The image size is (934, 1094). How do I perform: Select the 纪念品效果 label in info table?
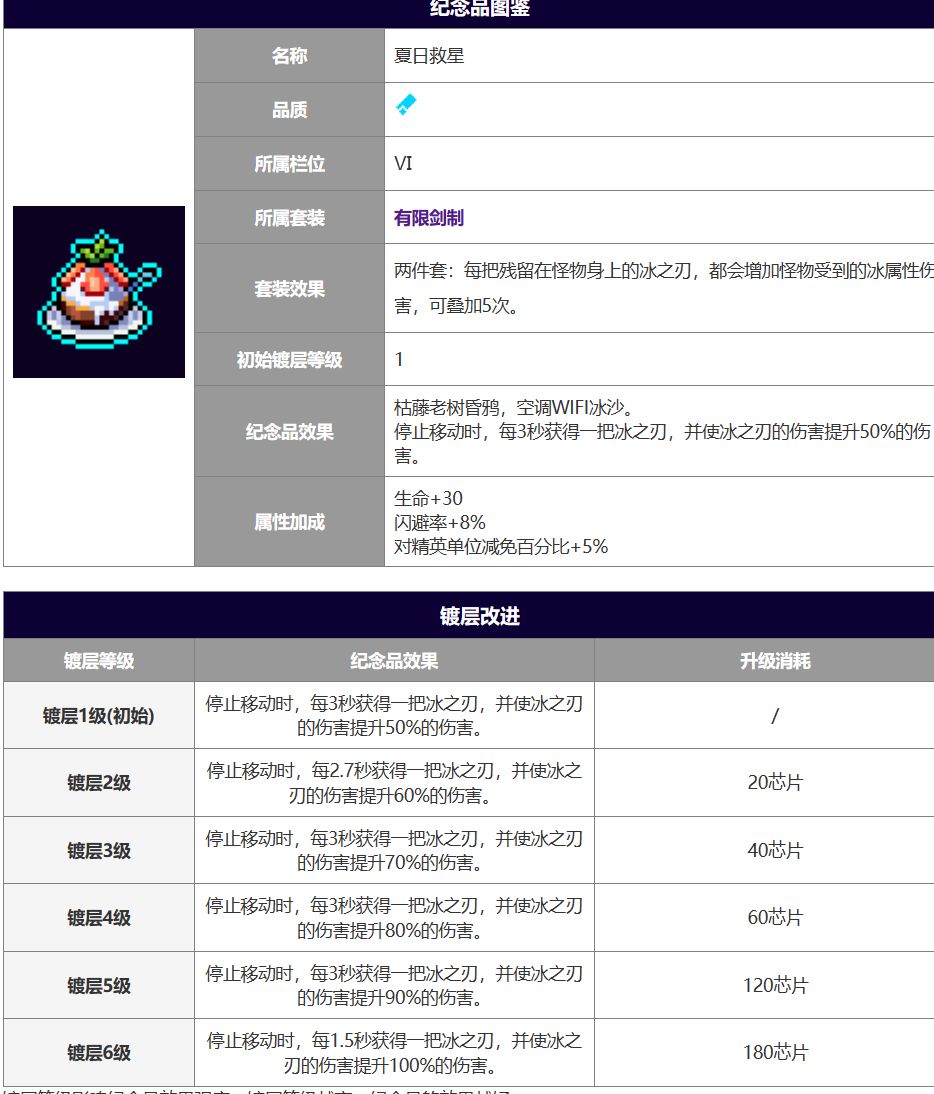click(289, 432)
